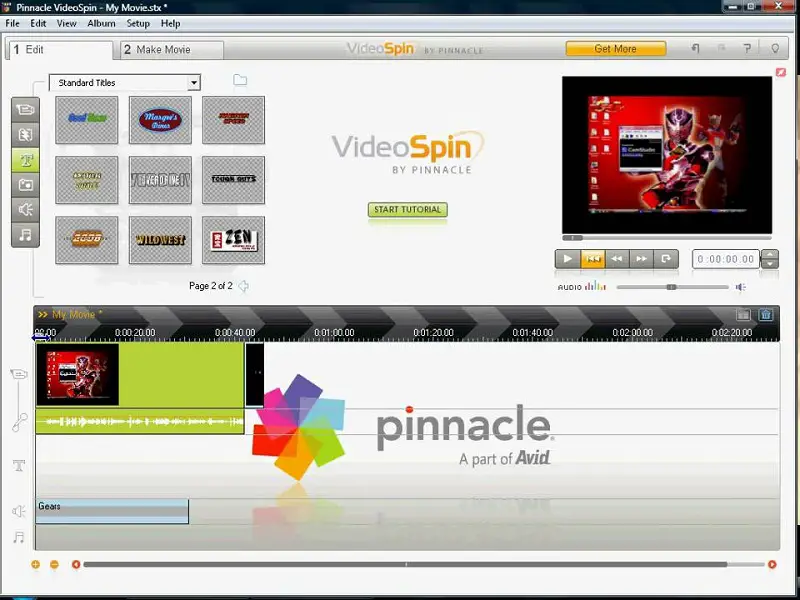
Task: Click the folder icon beside Standard Titles
Action: [x=240, y=80]
